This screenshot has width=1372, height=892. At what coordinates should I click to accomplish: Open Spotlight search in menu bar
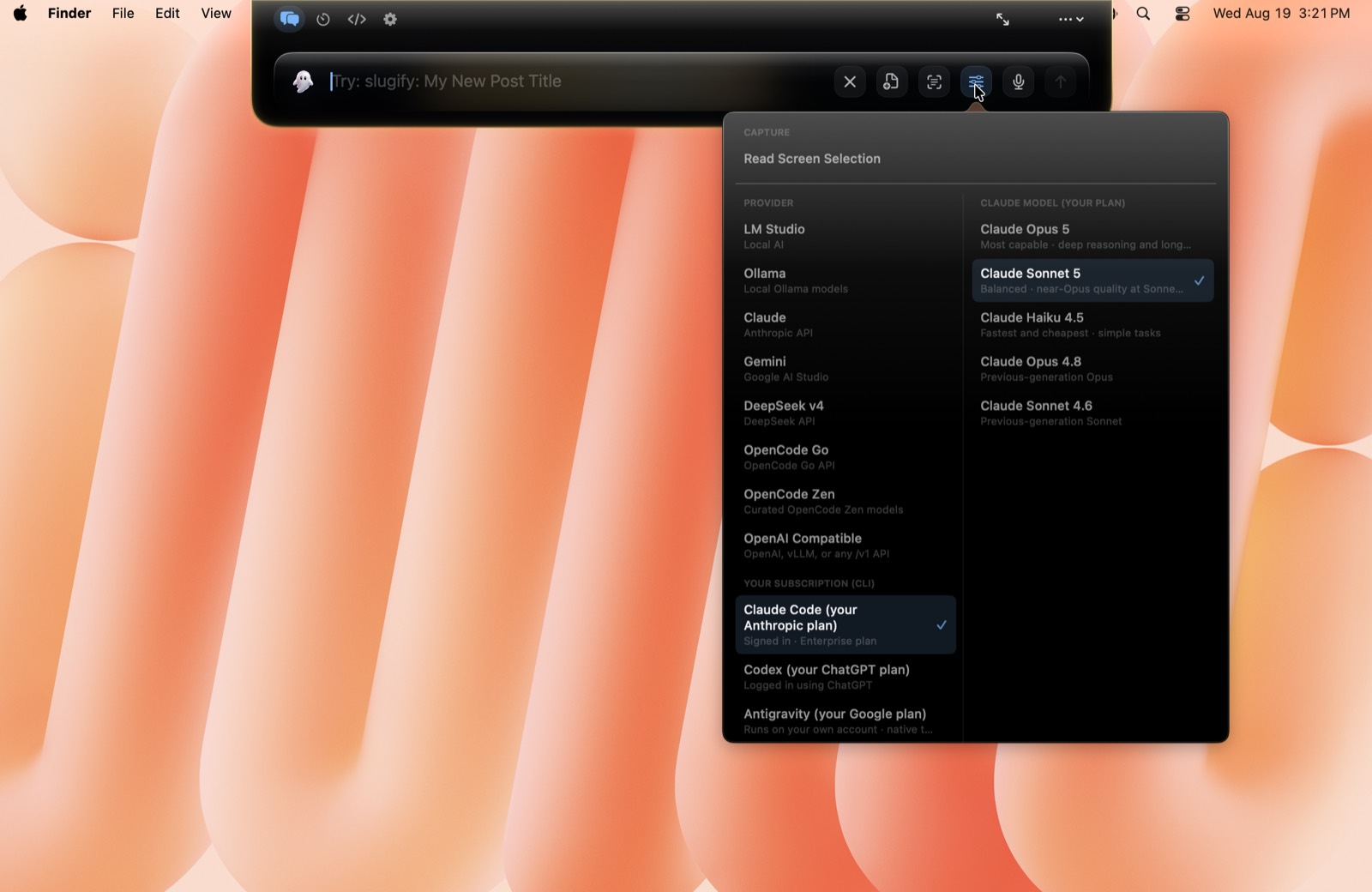(1143, 13)
